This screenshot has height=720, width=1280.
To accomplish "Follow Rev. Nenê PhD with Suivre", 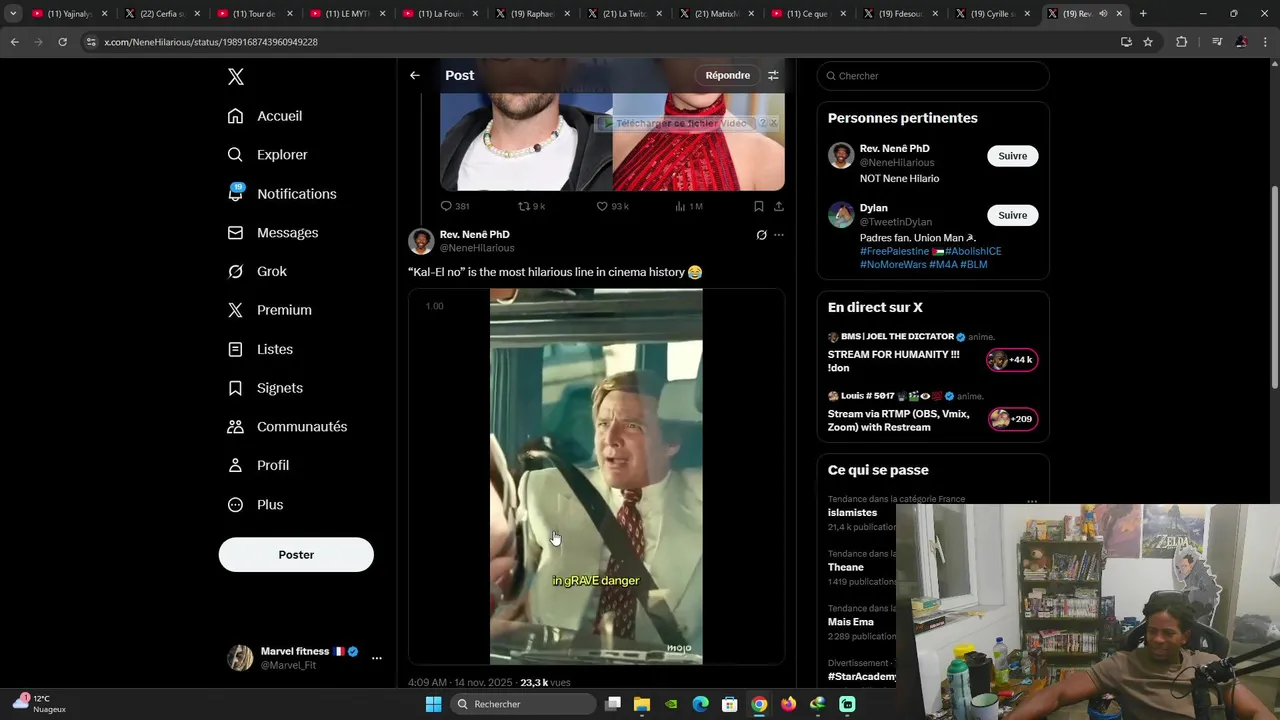I will click(x=1012, y=156).
